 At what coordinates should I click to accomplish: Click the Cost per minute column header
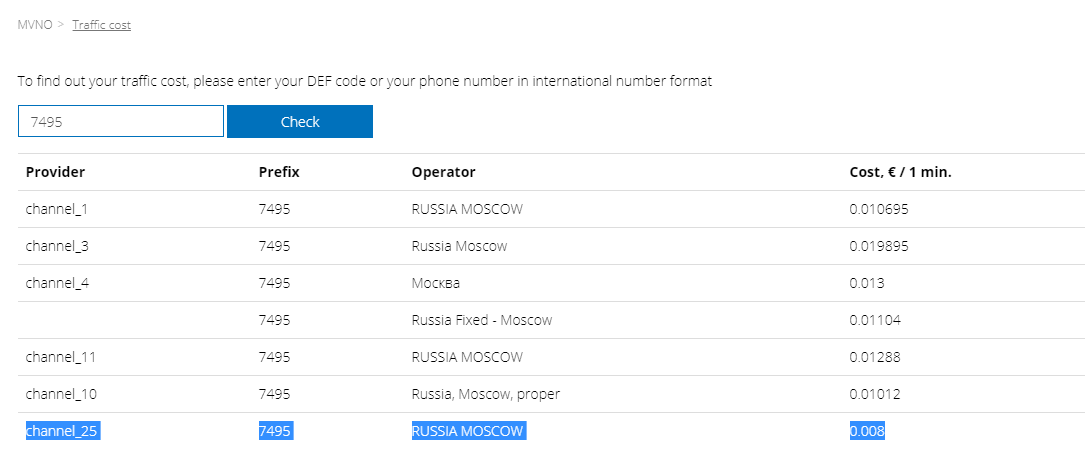tap(900, 172)
